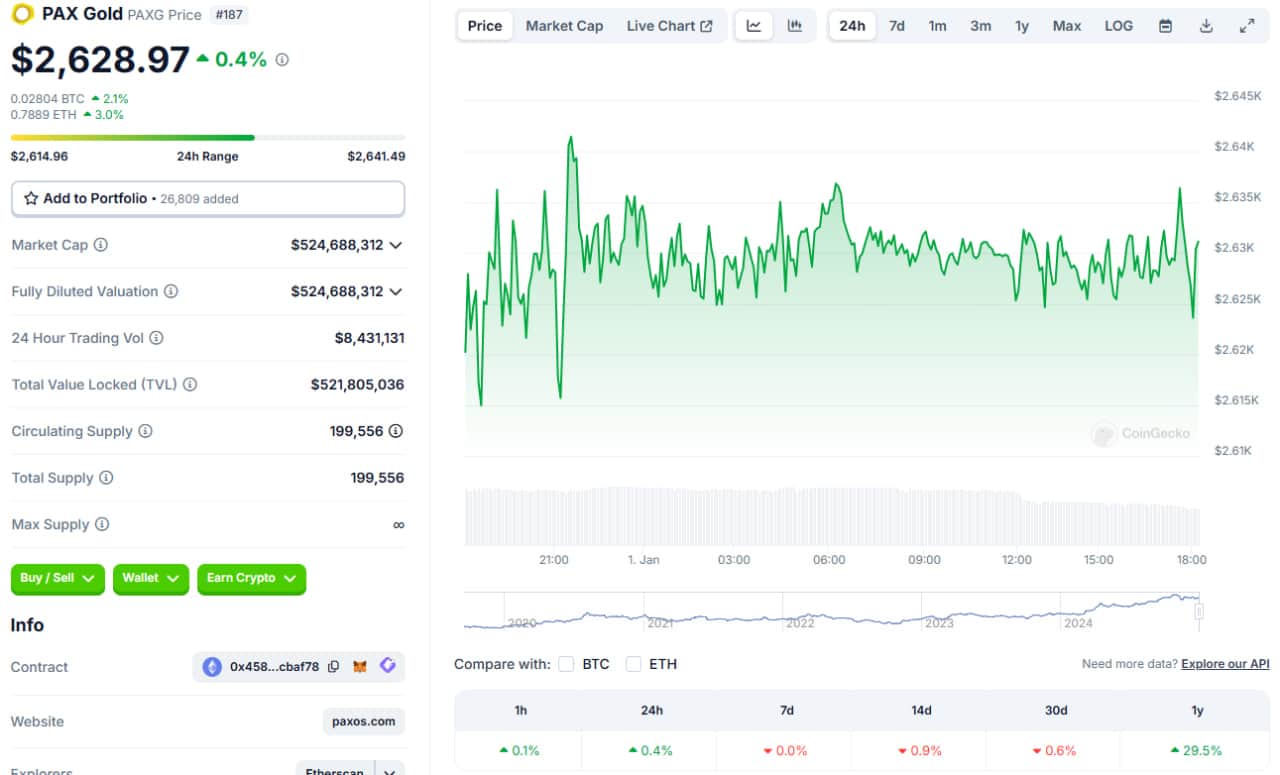Expand Fully Diluted Valuation chevron

[x=396, y=292]
